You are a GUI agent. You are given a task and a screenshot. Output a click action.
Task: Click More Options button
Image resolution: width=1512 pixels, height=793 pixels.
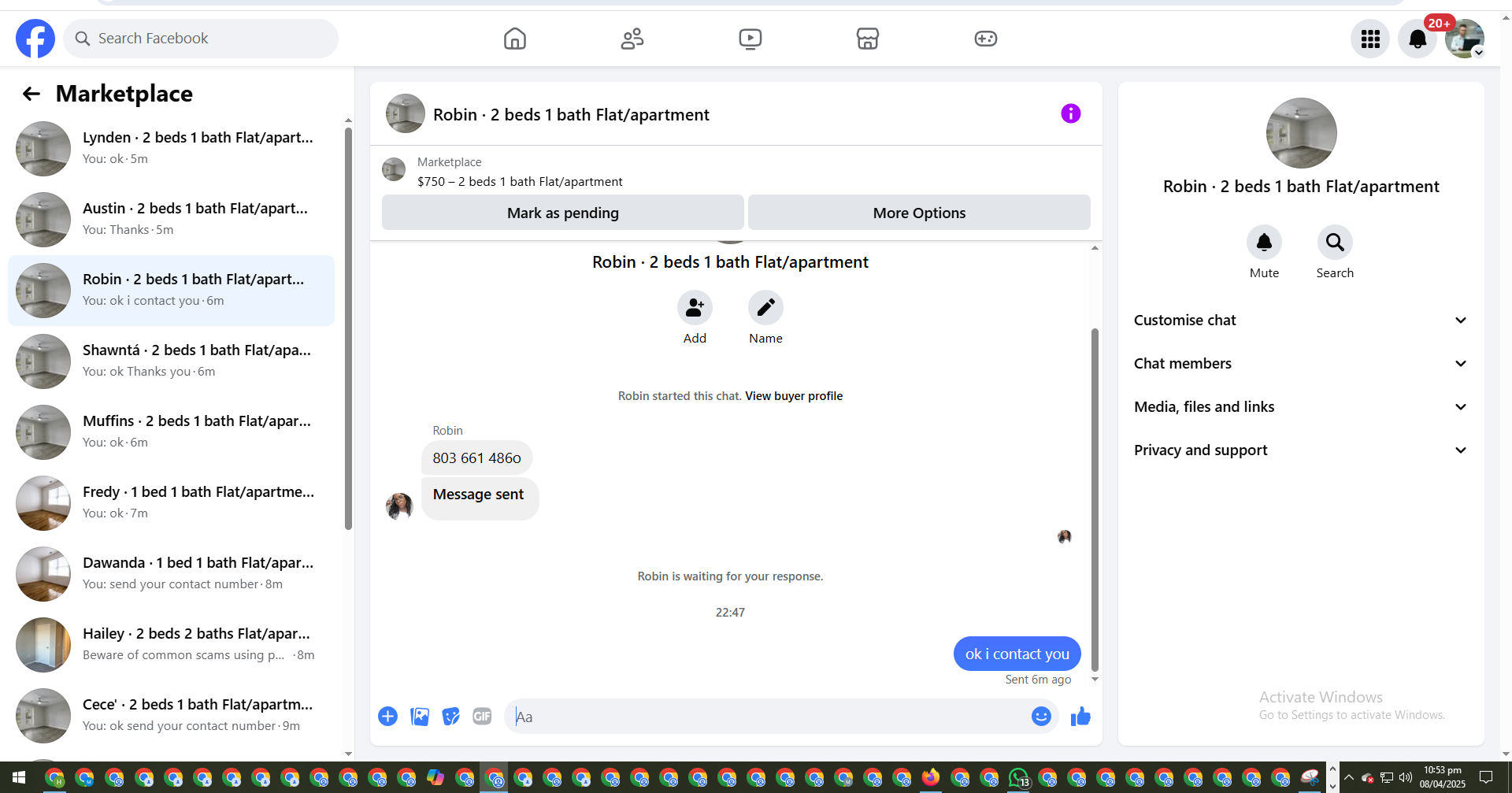coord(919,213)
